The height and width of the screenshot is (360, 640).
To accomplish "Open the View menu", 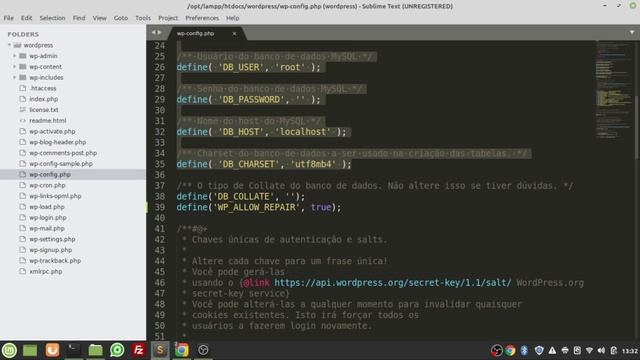I will (x=99, y=18).
